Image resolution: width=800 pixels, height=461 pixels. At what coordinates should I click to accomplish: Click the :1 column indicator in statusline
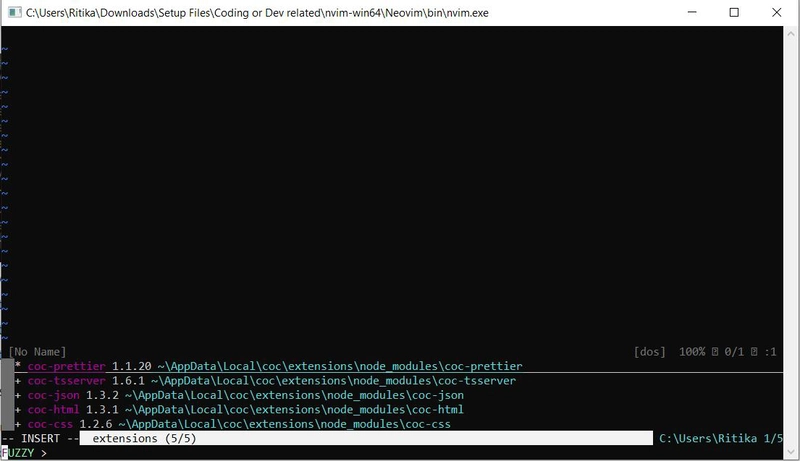(770, 352)
